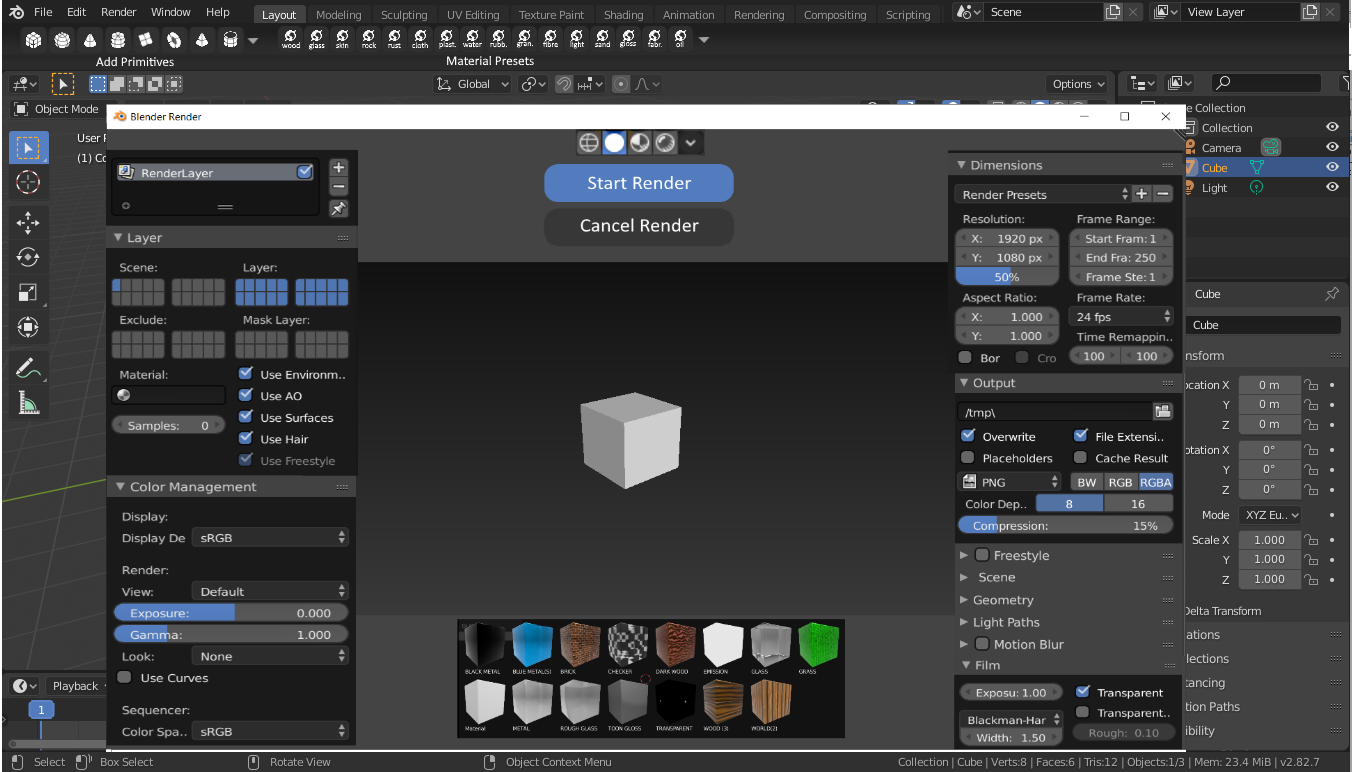Select the Measure ruler tool
1352x772 pixels.
click(x=28, y=403)
